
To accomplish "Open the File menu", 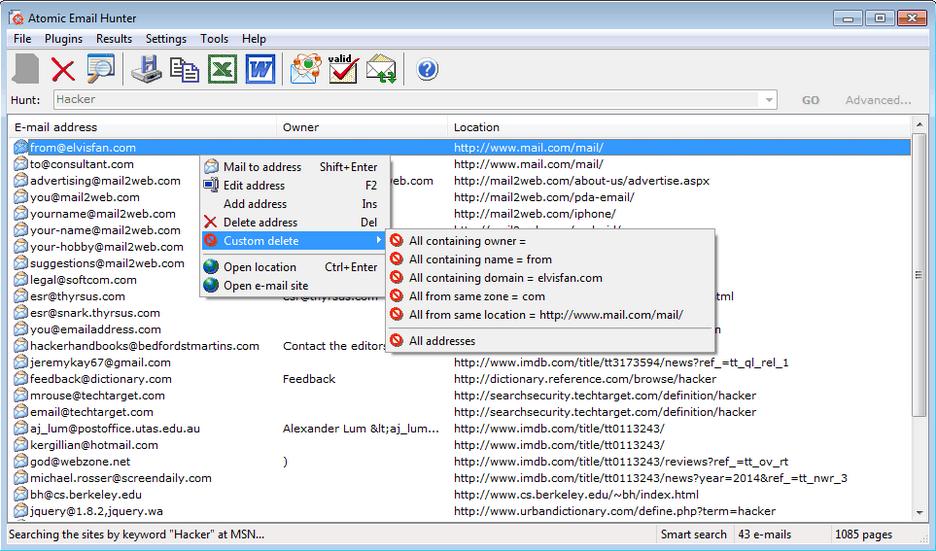I will (22, 39).
